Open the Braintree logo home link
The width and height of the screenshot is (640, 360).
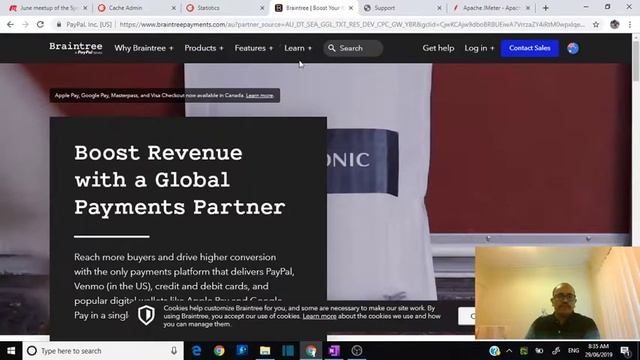tap(76, 48)
